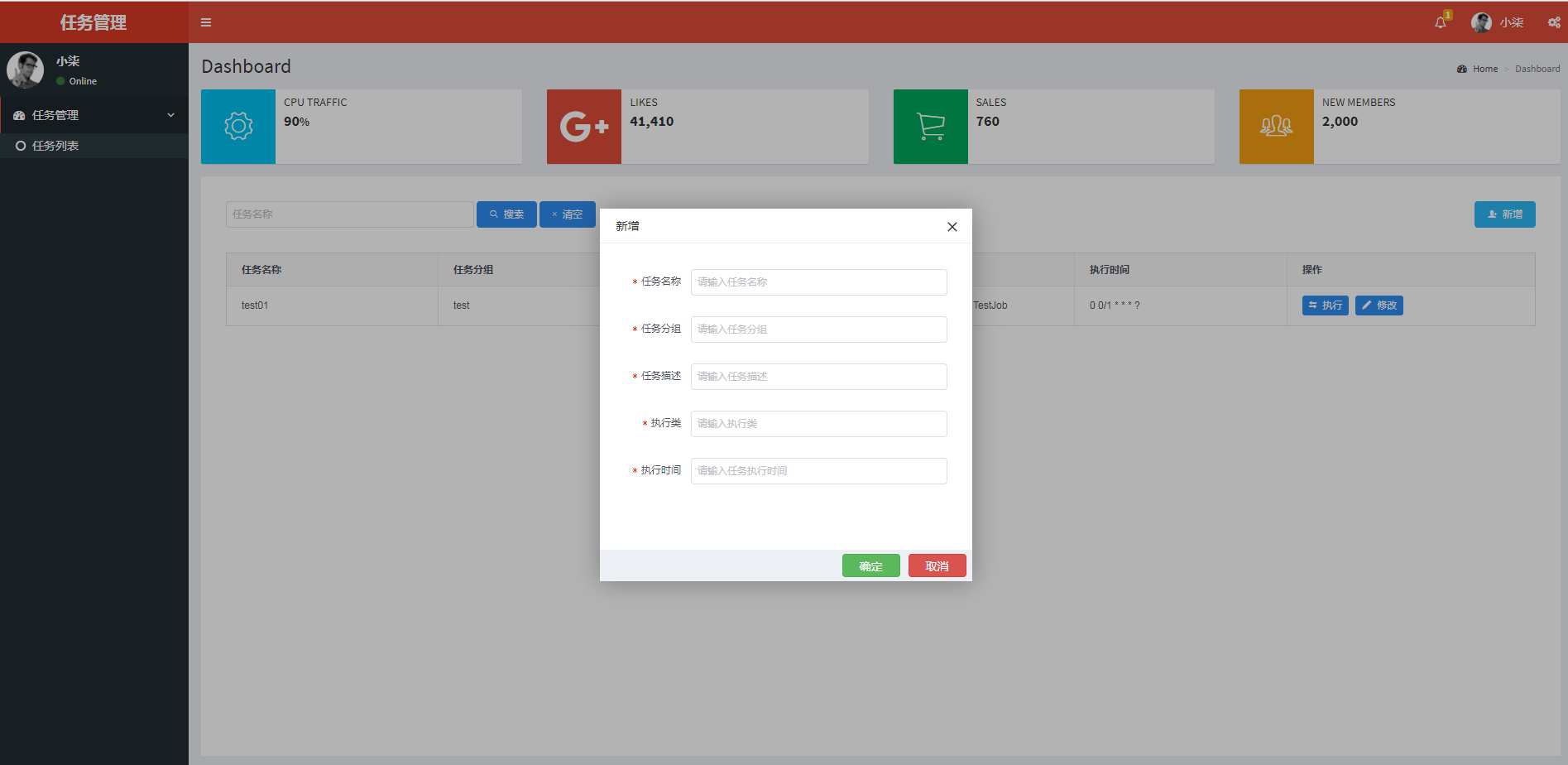The image size is (1568, 765).
Task: Click the New Members group icon
Action: tap(1275, 126)
